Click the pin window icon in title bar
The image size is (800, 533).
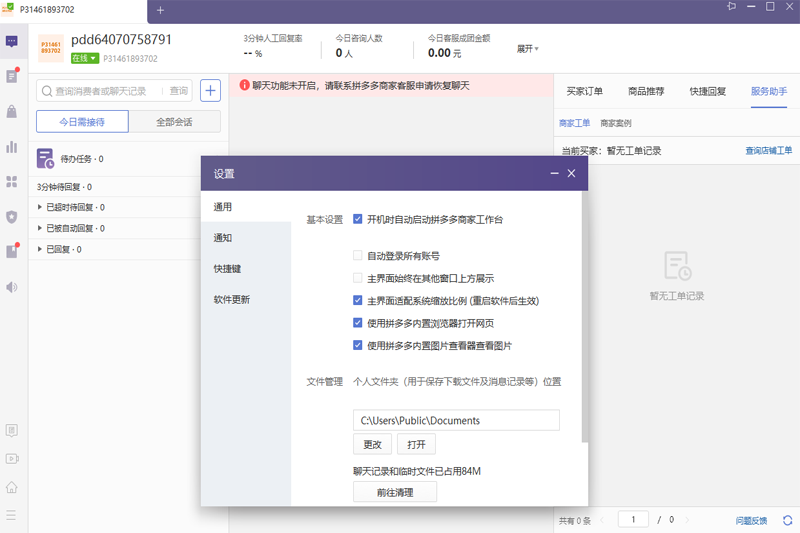tap(732, 7)
